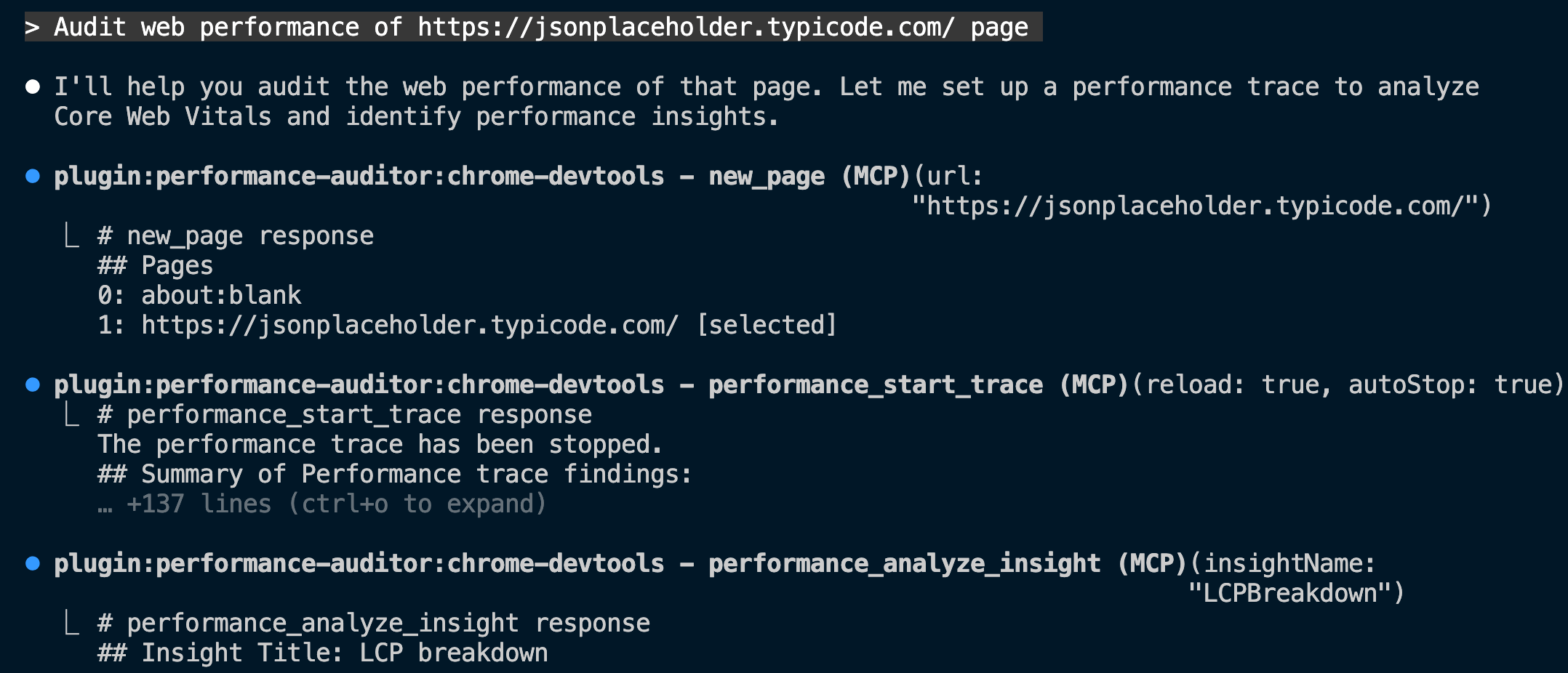Expand the hidden +137 lines output
Screen dimensions: 1568x673
click(x=336, y=504)
